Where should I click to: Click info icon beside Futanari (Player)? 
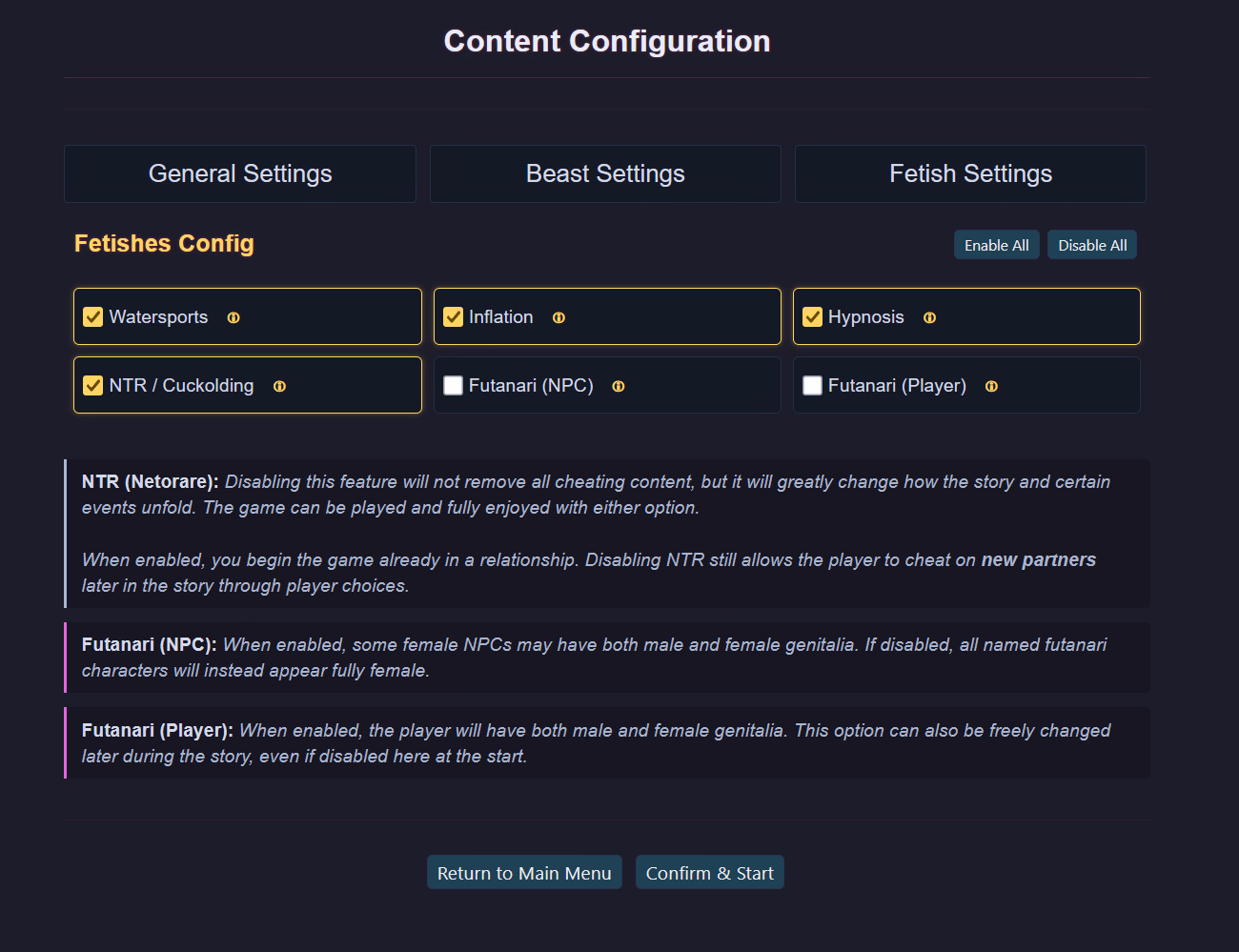(991, 386)
